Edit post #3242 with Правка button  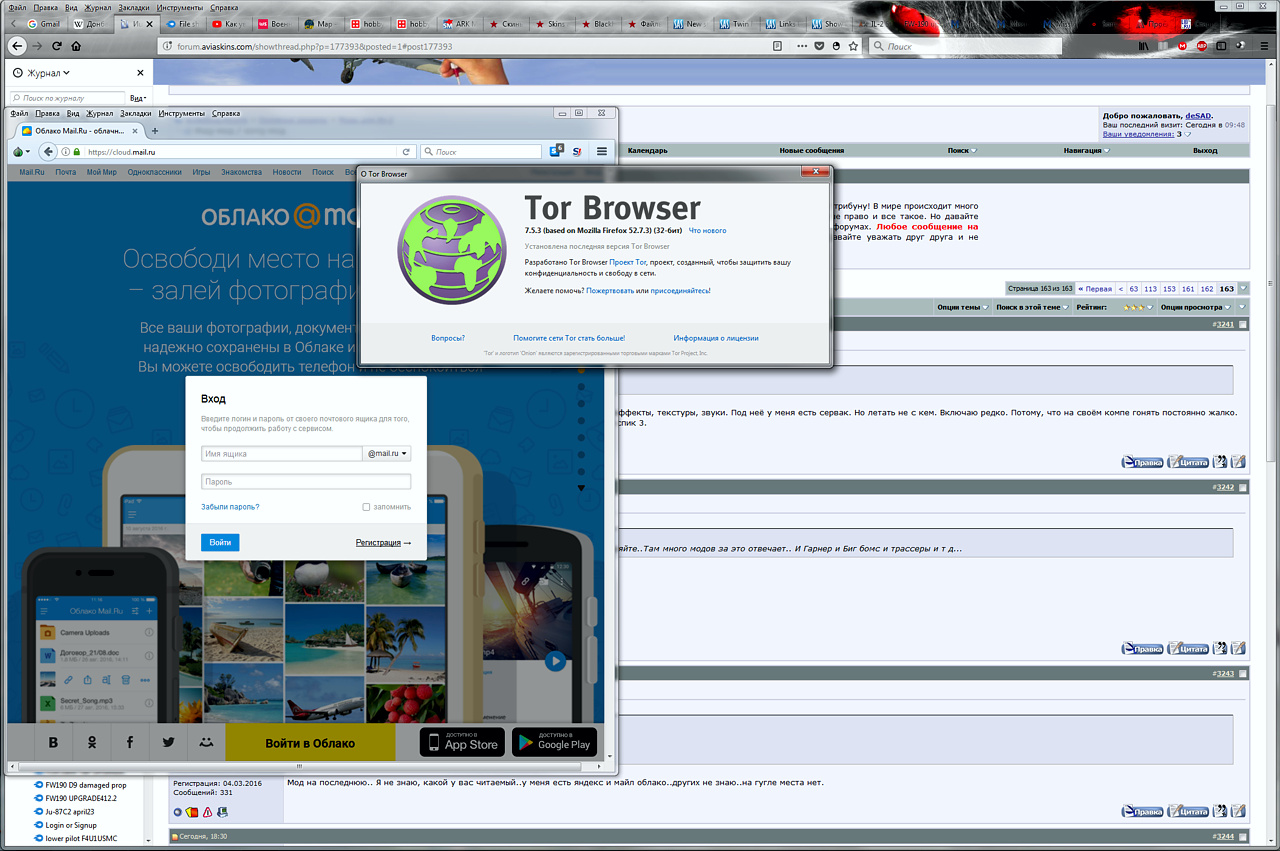(1142, 648)
